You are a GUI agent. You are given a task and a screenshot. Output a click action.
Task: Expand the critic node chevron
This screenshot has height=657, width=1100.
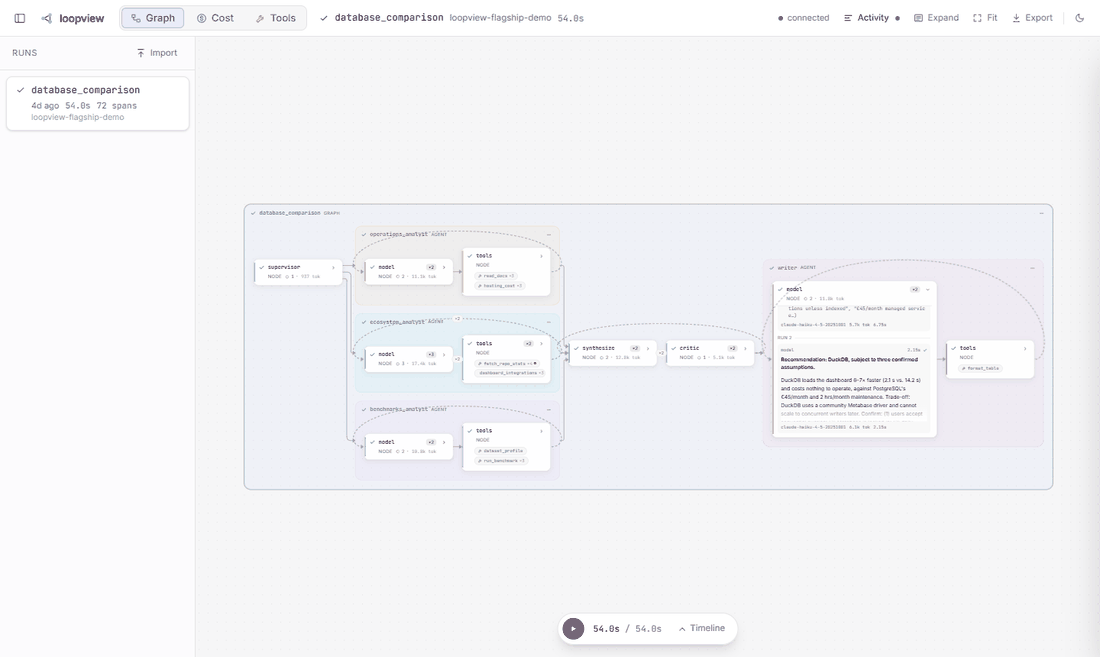pyautogui.click(x=745, y=348)
